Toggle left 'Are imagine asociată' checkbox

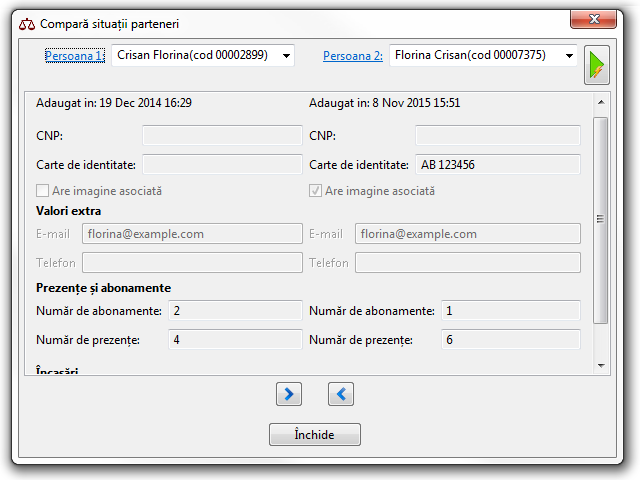[x=43, y=191]
